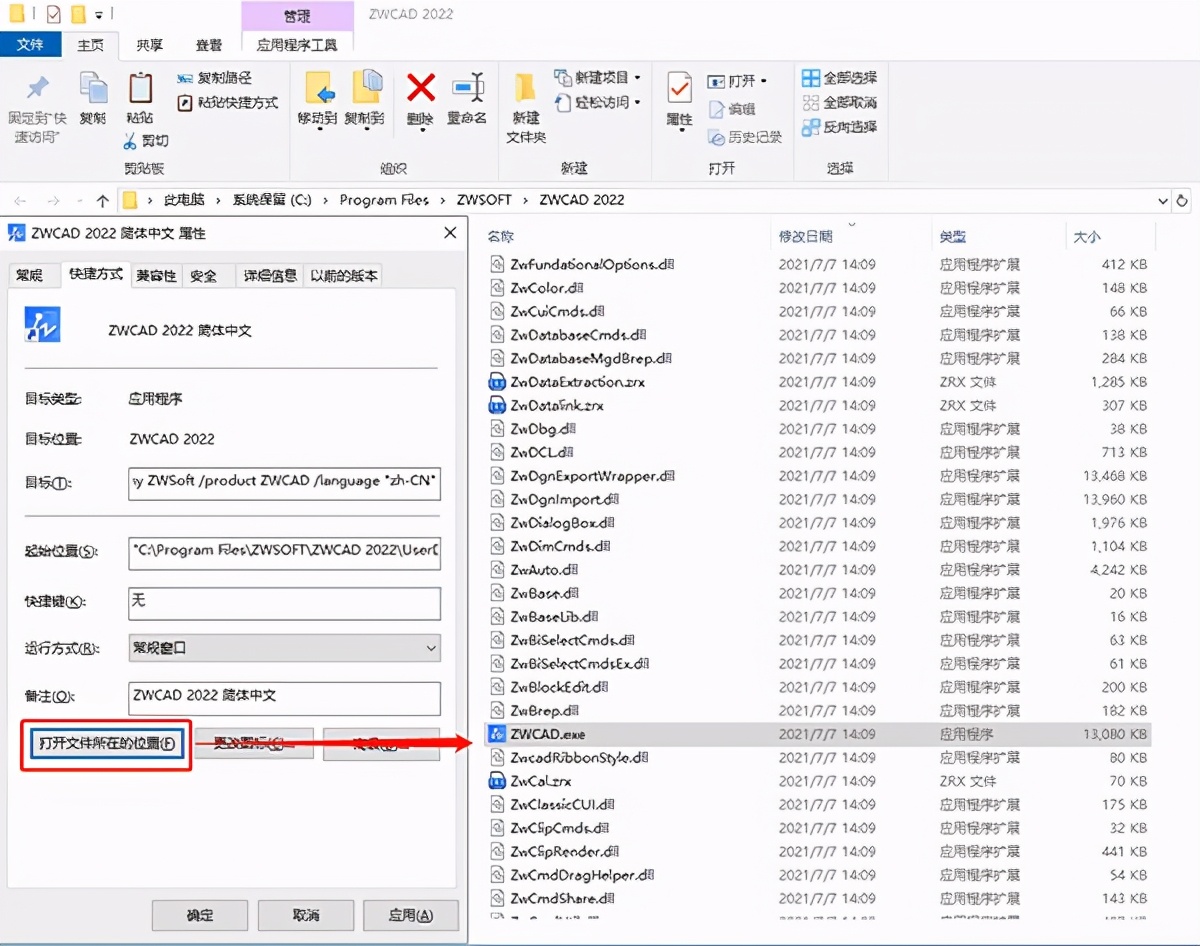Open the 安全 tab in the Properties dialog
This screenshot has height=946, width=1200.
204,275
